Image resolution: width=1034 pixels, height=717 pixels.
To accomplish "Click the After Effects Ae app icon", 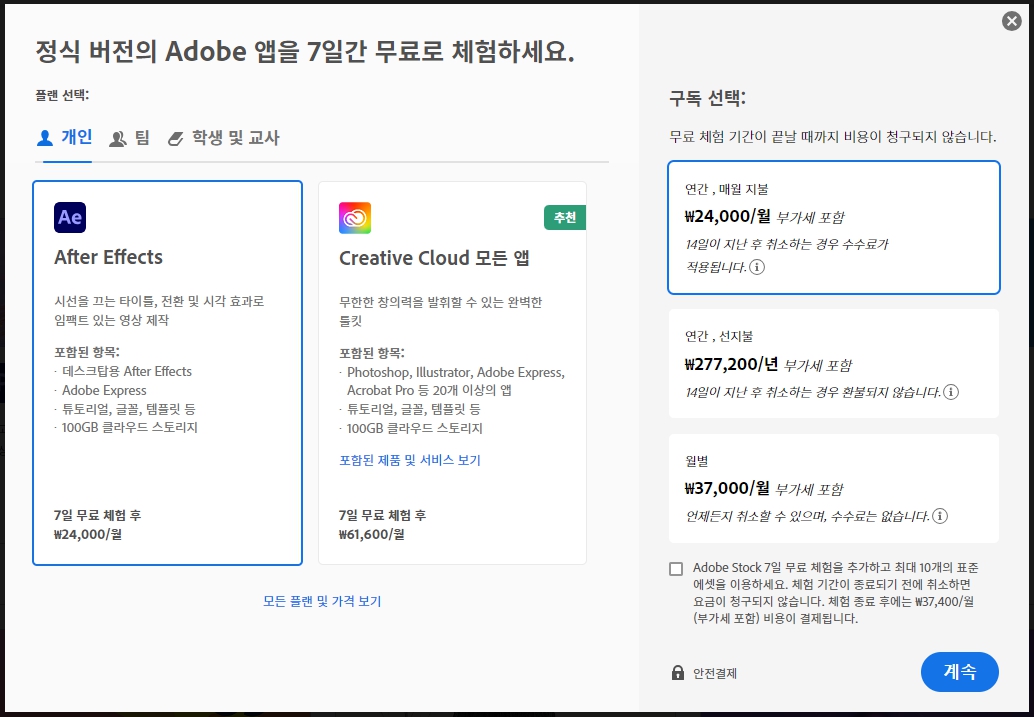I will 70,218.
